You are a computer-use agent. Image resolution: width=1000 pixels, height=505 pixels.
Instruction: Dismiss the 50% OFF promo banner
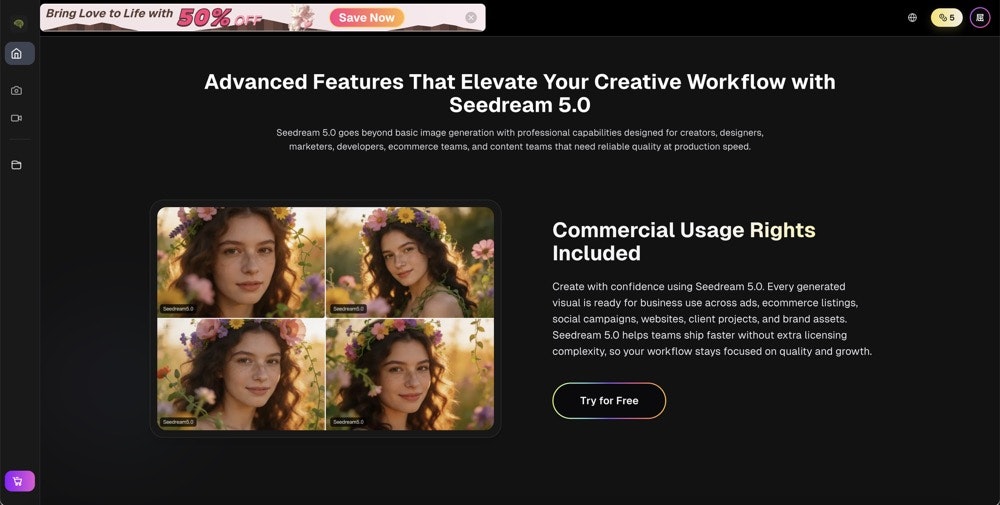click(x=471, y=18)
